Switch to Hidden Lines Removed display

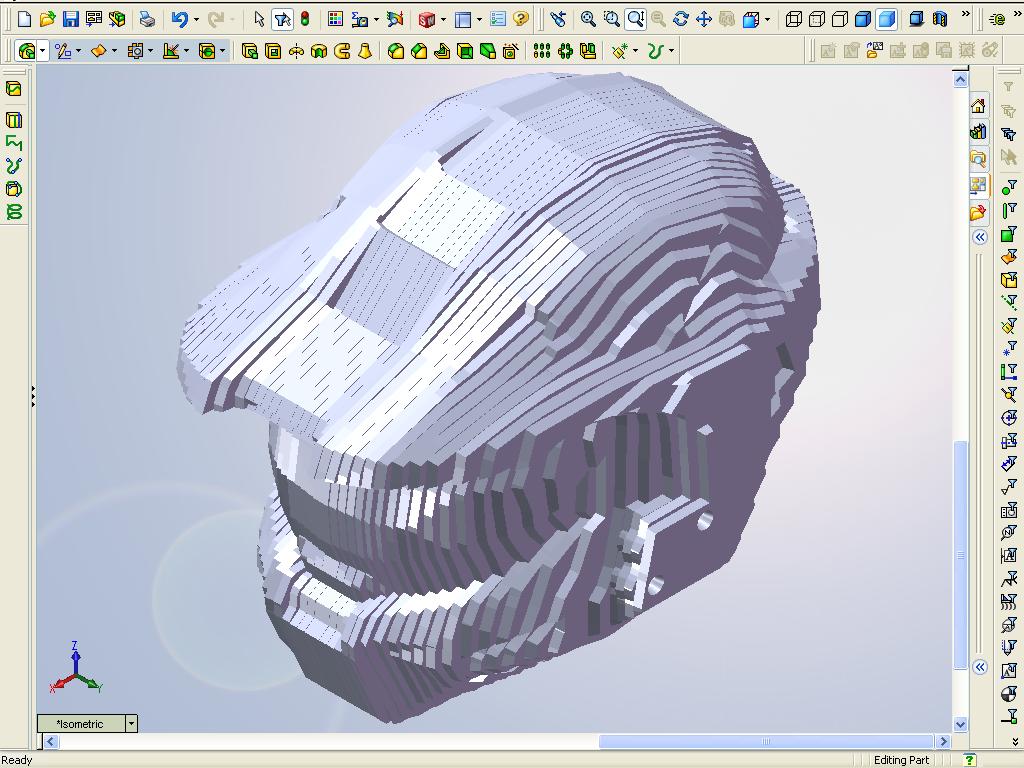pos(840,20)
